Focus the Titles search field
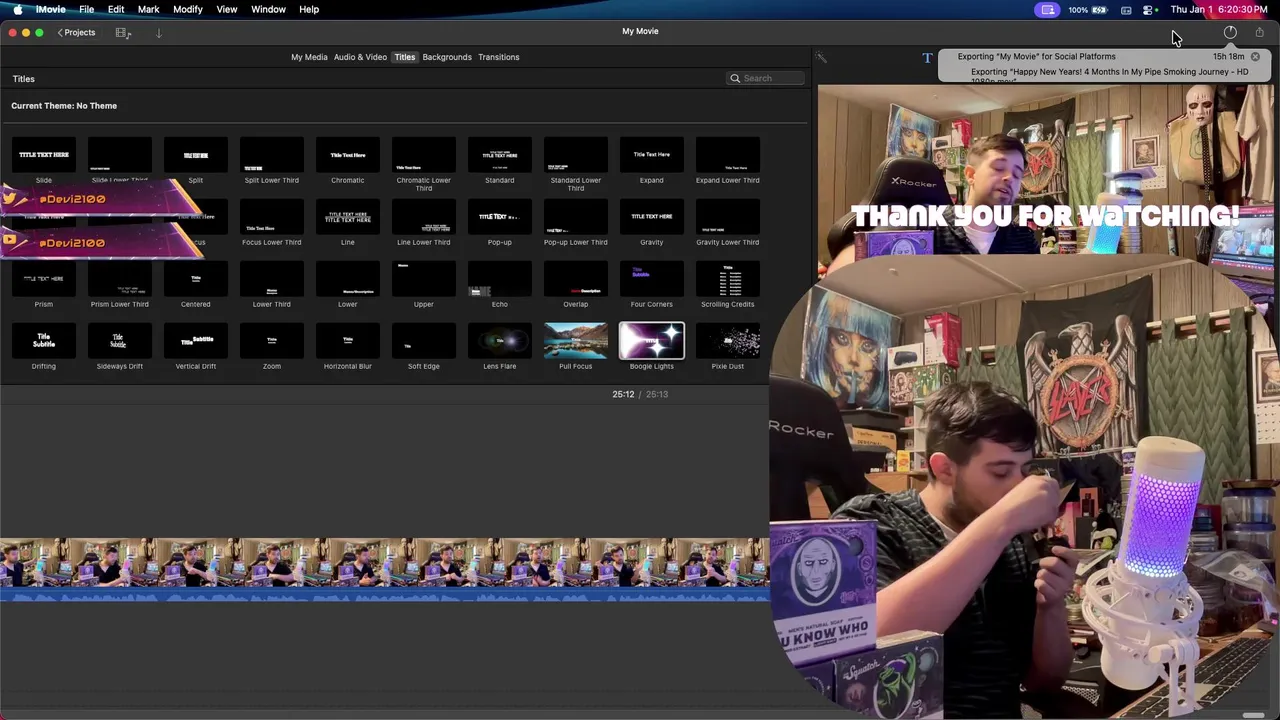The height and width of the screenshot is (720, 1280). [x=766, y=78]
